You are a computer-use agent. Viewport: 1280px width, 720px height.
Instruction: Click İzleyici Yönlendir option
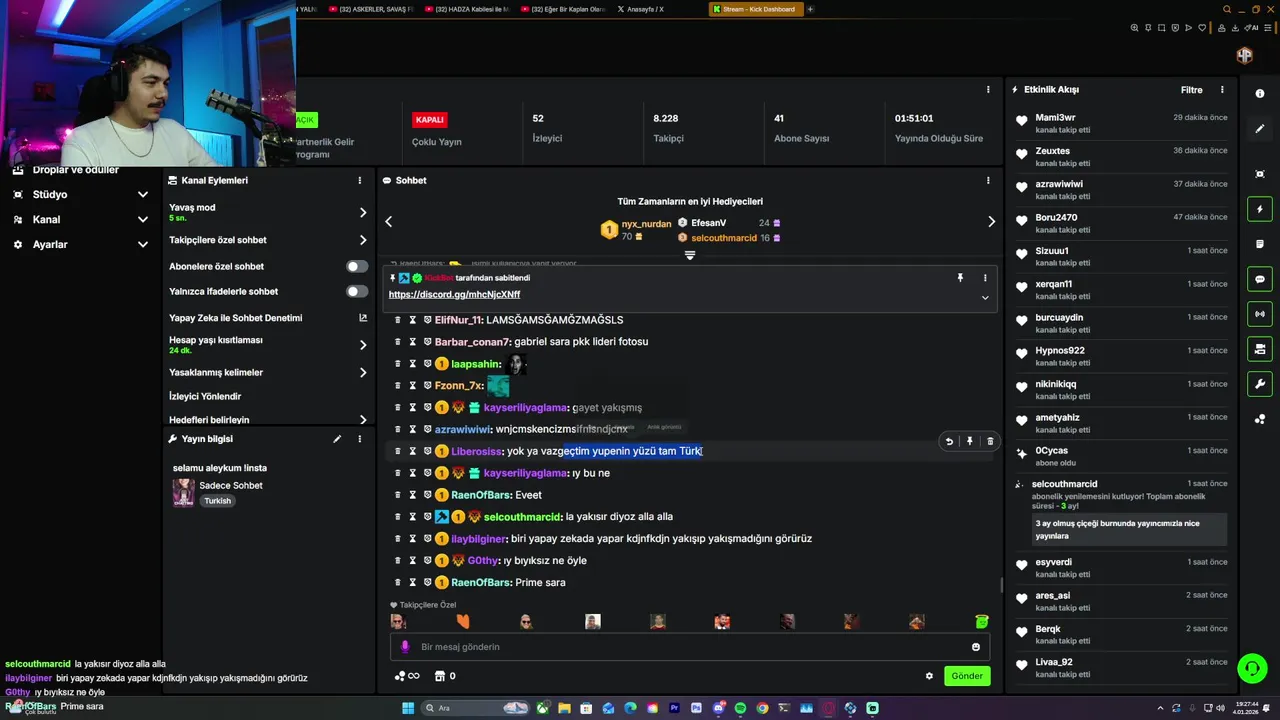point(205,397)
